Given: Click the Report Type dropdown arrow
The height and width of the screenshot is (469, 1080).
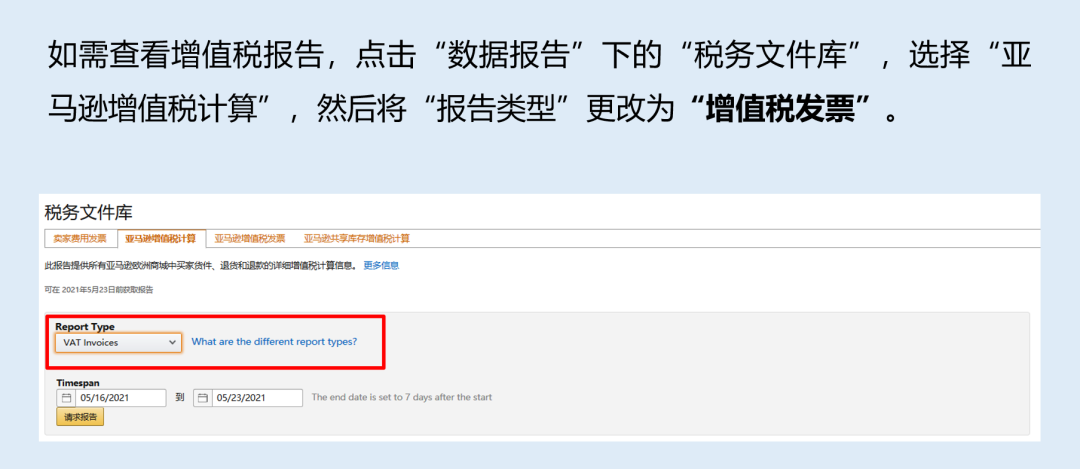Looking at the screenshot, I should tap(172, 342).
